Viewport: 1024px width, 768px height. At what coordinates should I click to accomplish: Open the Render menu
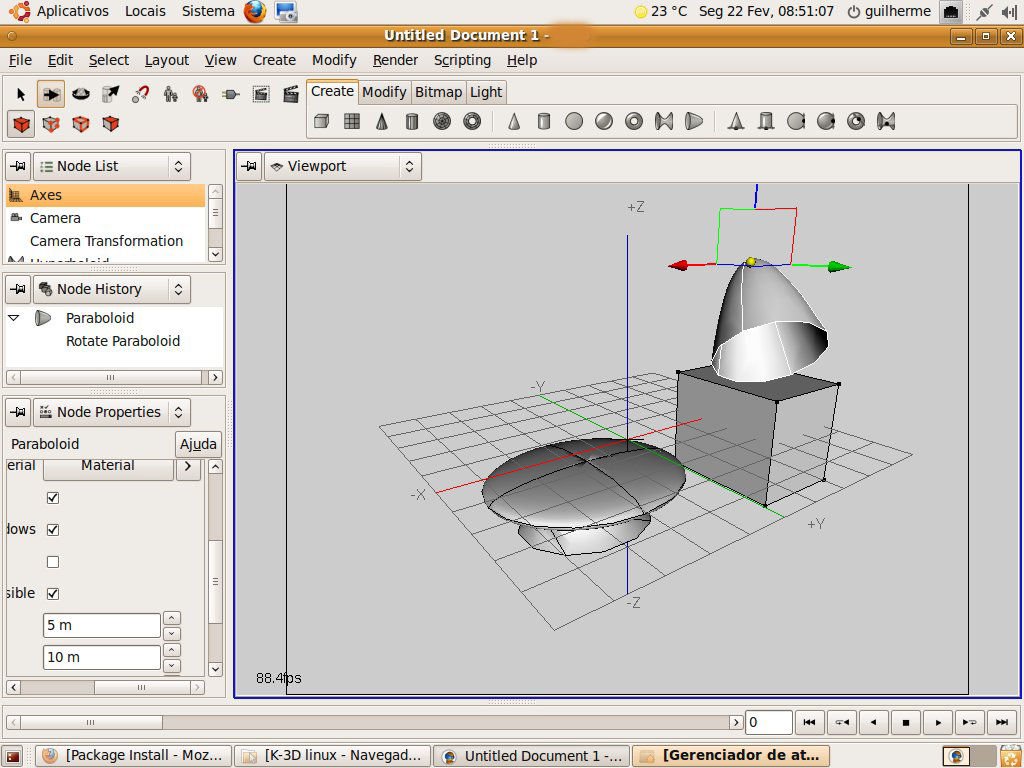point(395,60)
